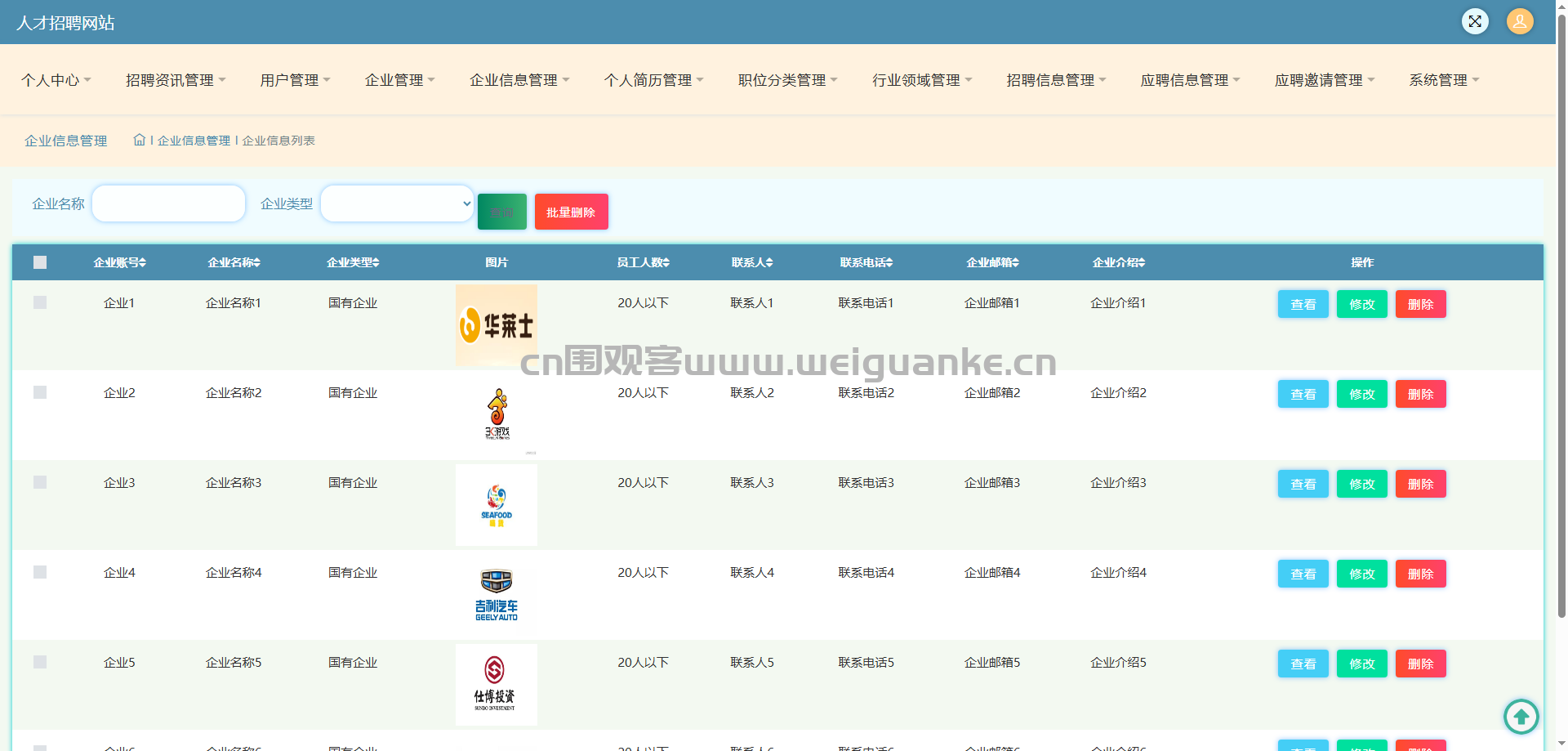Click 查看 button for 企业5
1568x751 pixels.
coord(1303,664)
